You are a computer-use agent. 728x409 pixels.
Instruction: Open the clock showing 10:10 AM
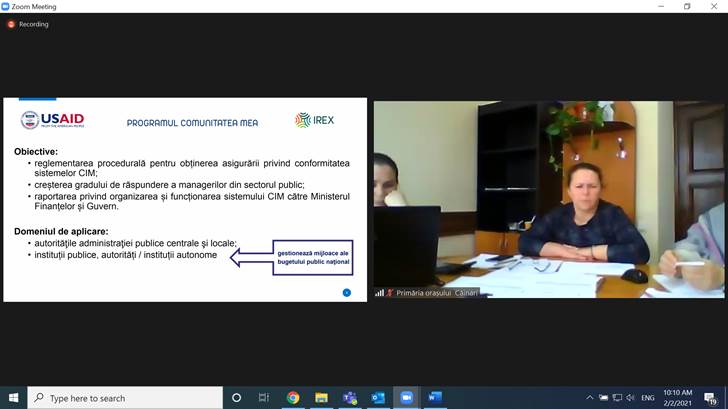tap(680, 397)
